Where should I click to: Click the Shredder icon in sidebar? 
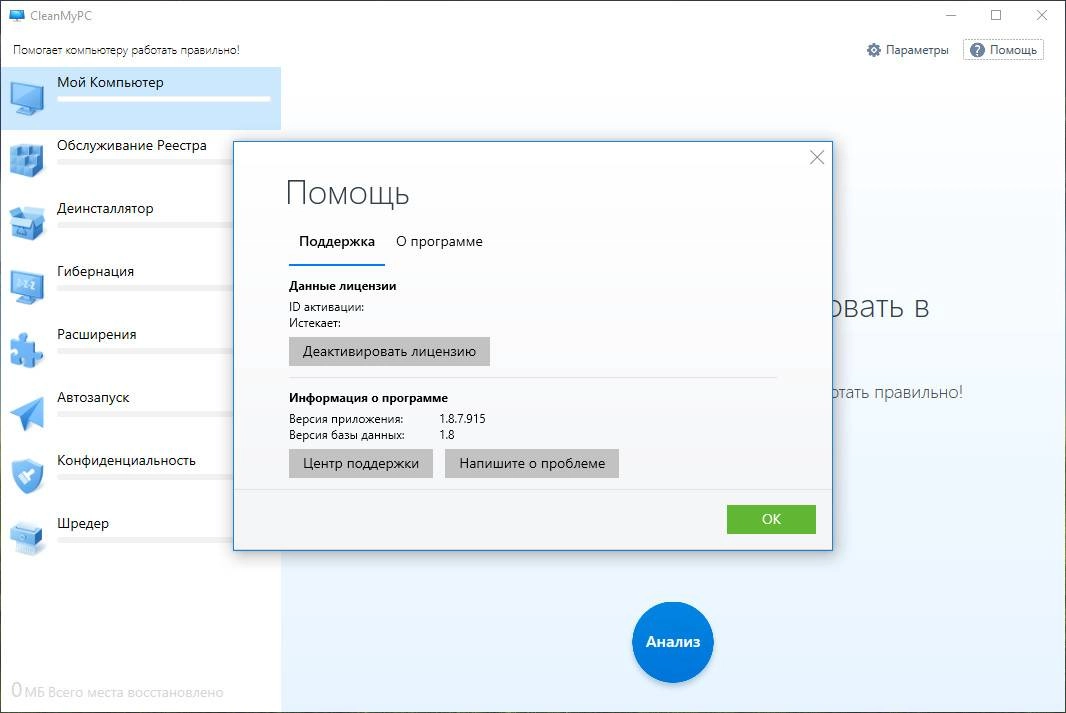click(27, 538)
